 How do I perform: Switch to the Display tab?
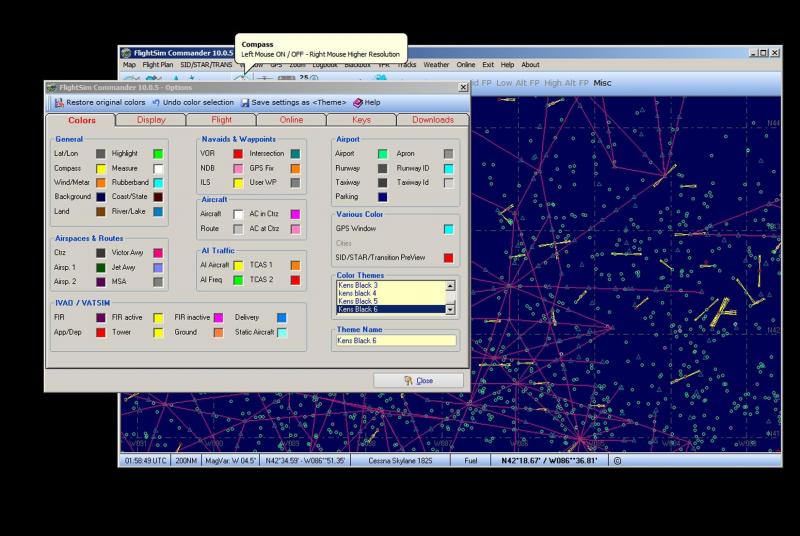[x=151, y=120]
